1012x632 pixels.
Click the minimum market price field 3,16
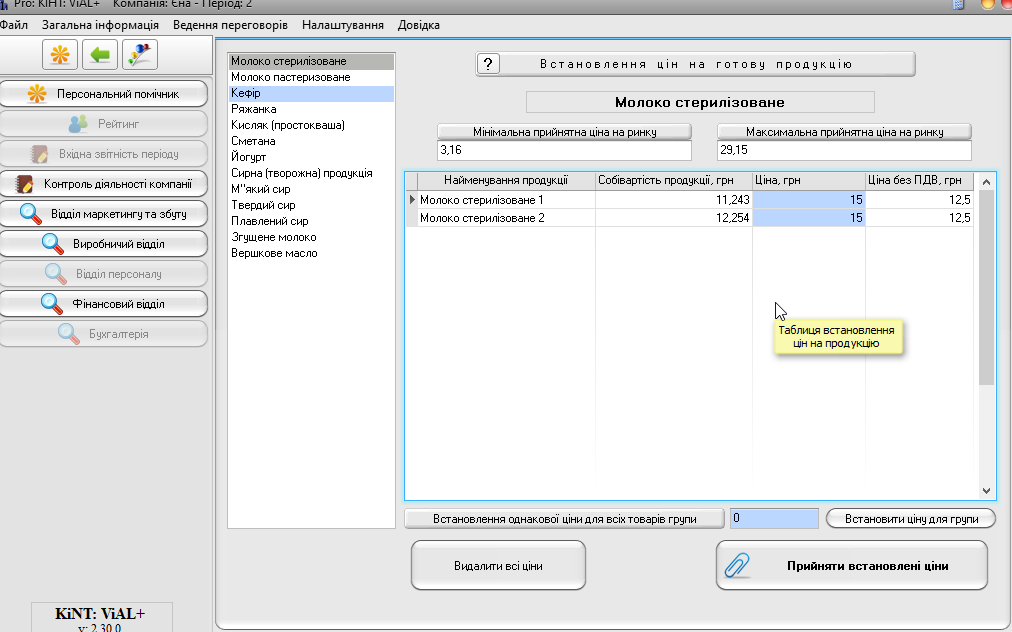564,150
